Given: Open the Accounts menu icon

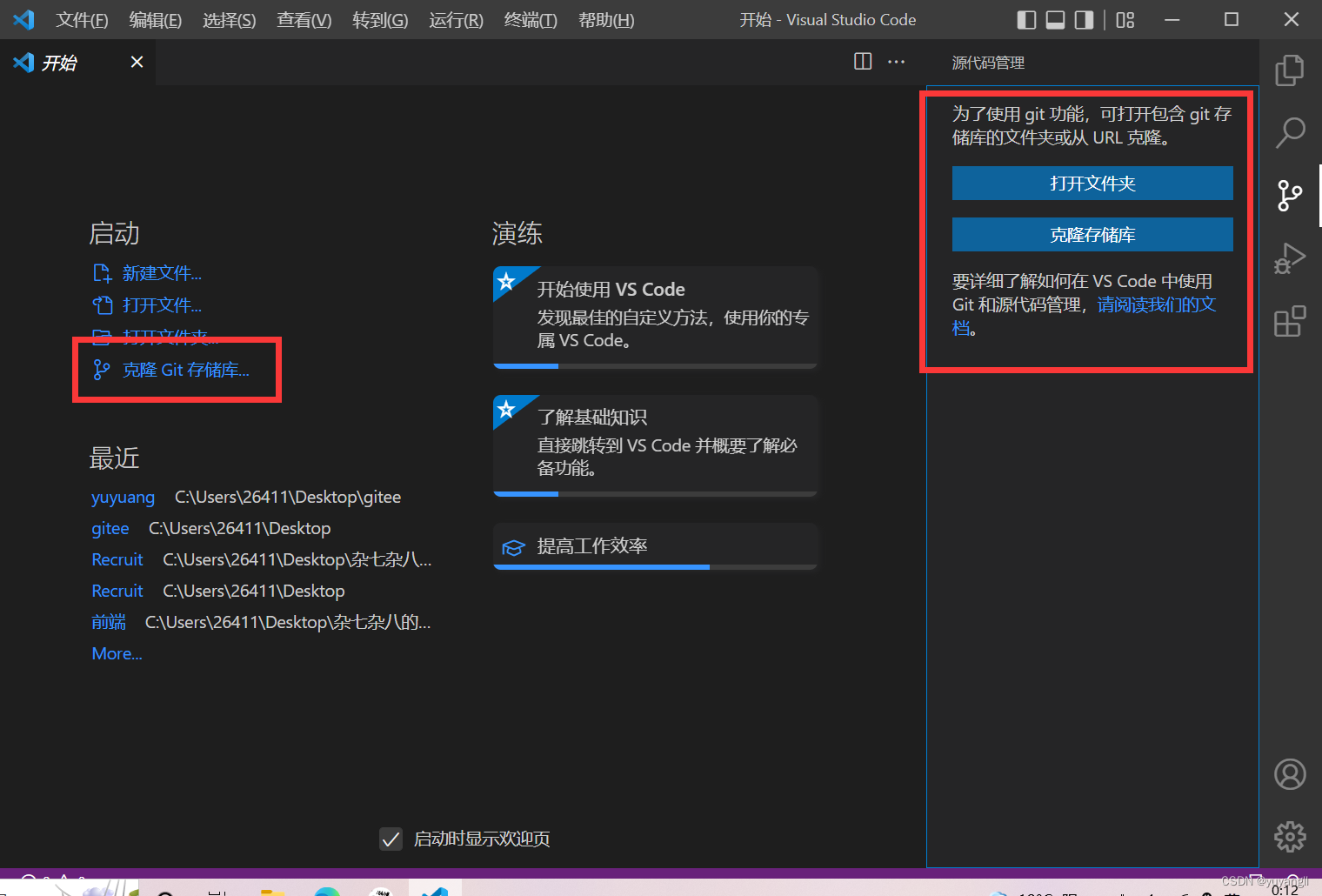Looking at the screenshot, I should [x=1290, y=774].
